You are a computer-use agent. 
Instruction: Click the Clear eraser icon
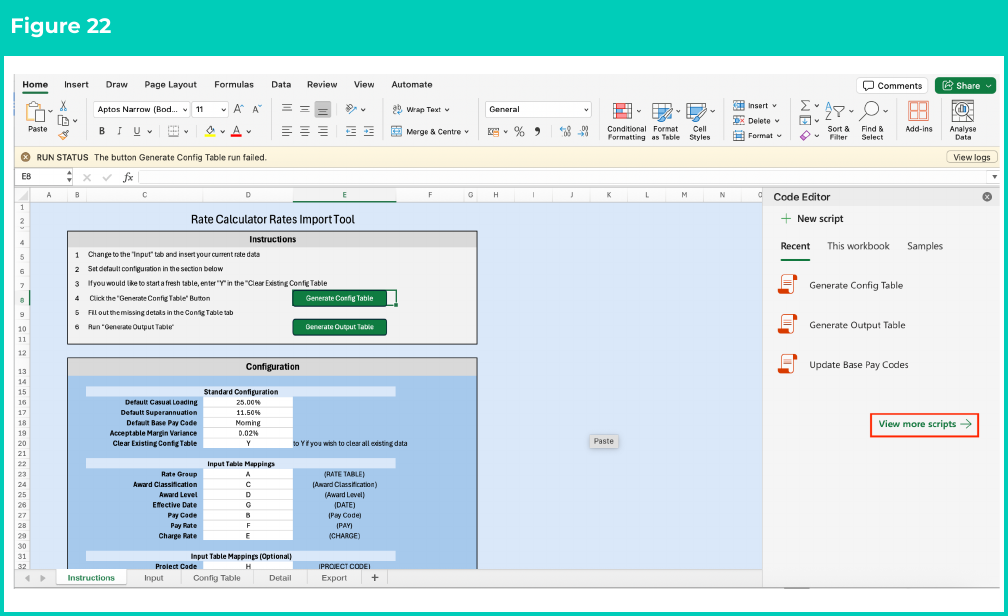click(x=805, y=136)
